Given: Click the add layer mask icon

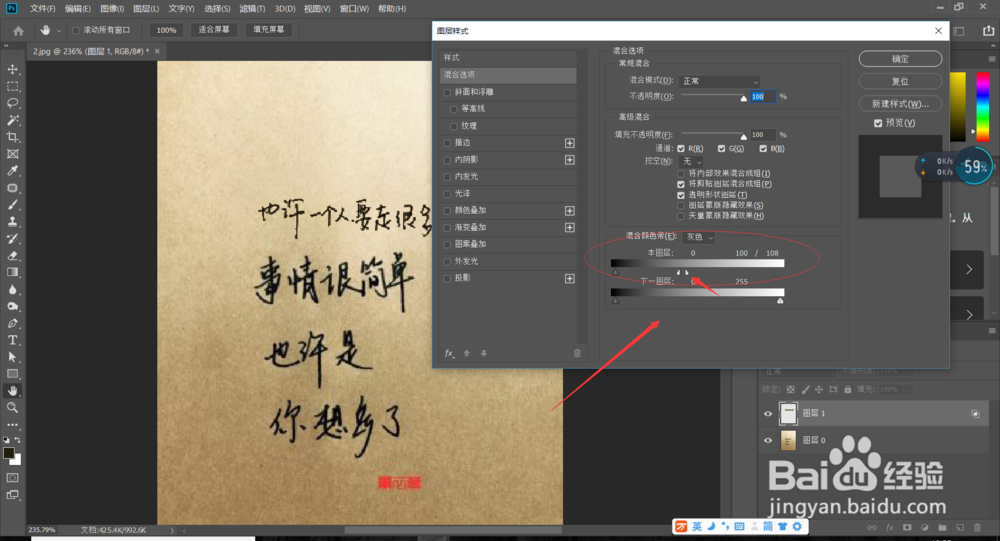Looking at the screenshot, I should point(907,528).
